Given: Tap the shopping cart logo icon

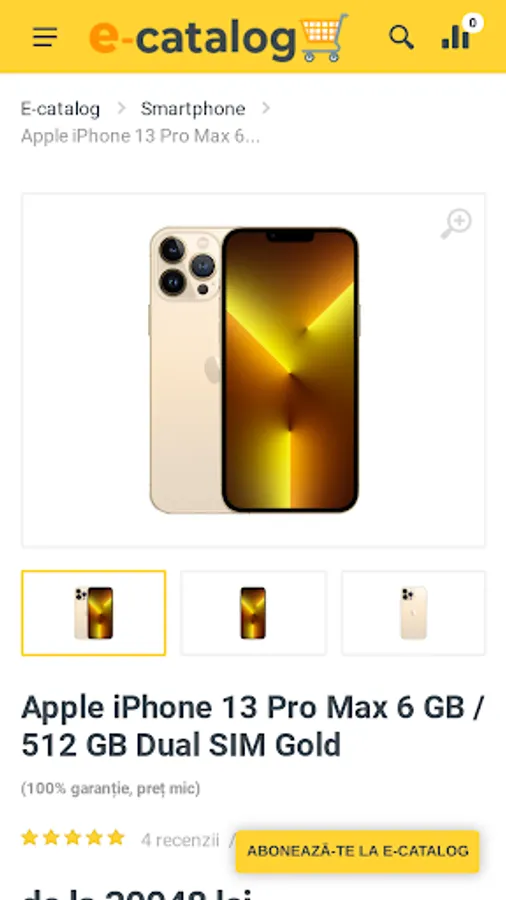Looking at the screenshot, I should point(325,37).
